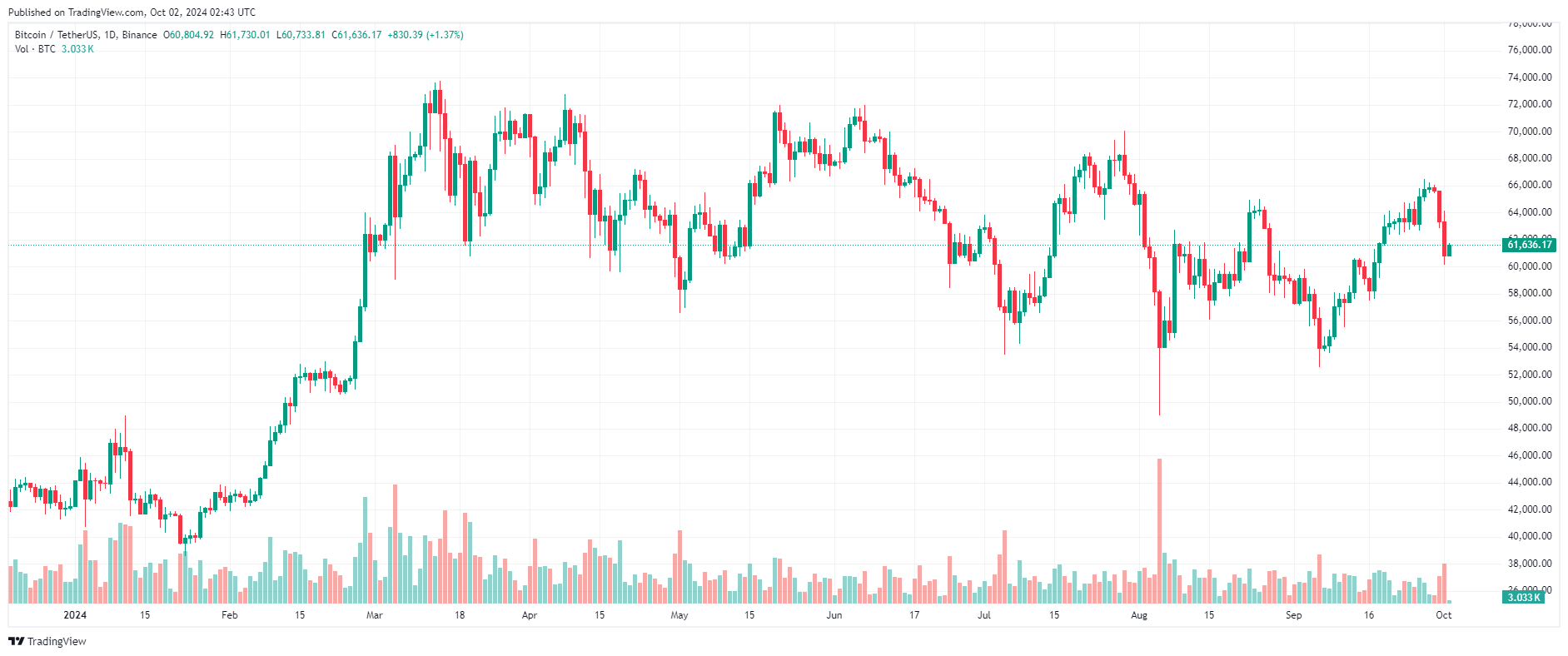This screenshot has height=656, width=1568.
Task: Click the green 3.033K volume tag on price axis
Action: [x=1524, y=597]
